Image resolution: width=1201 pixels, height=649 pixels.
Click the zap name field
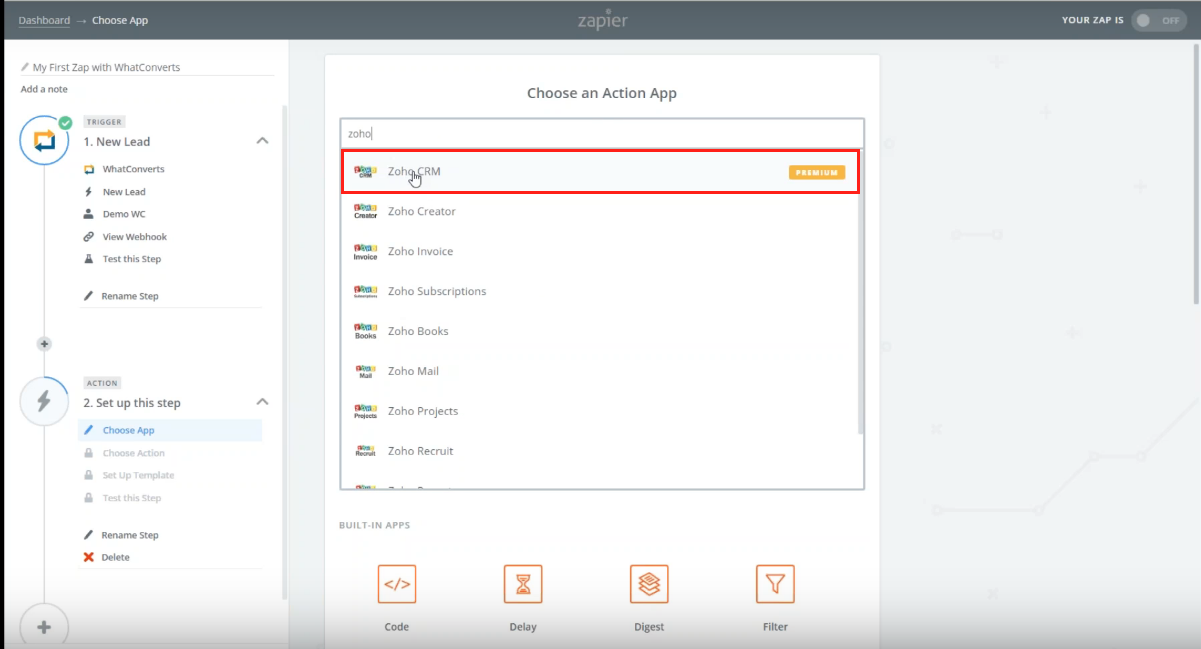coord(147,67)
